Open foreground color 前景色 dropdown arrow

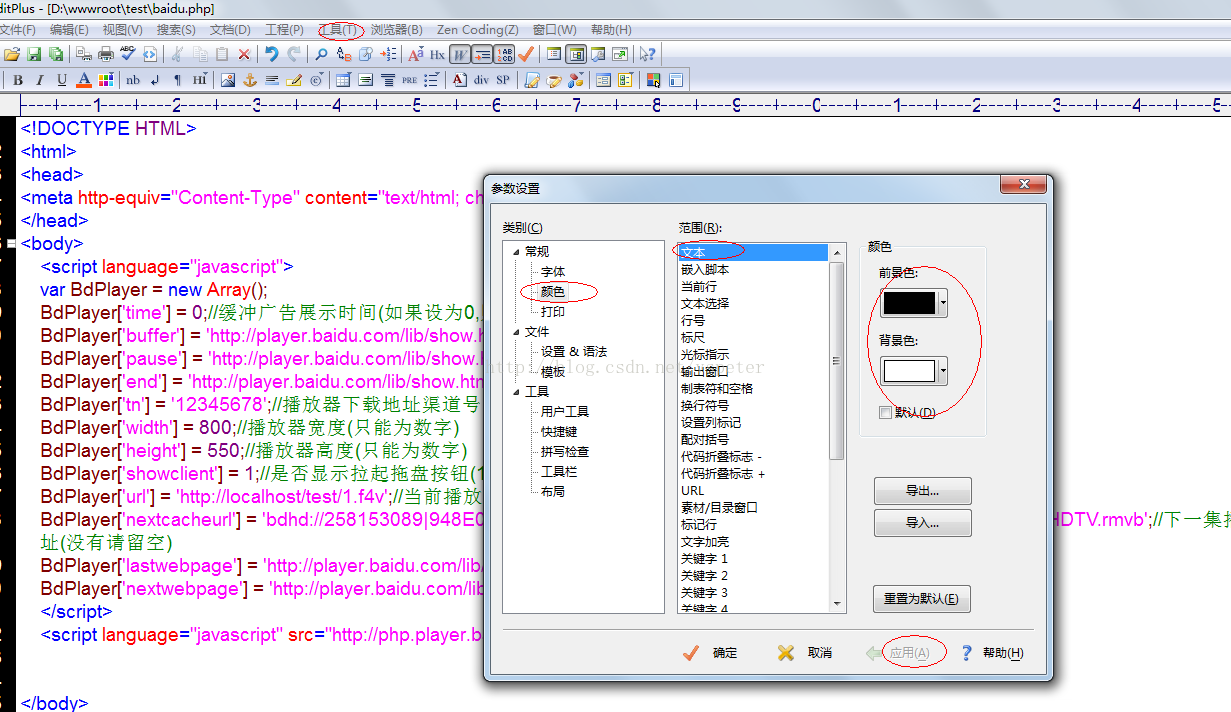(943, 302)
